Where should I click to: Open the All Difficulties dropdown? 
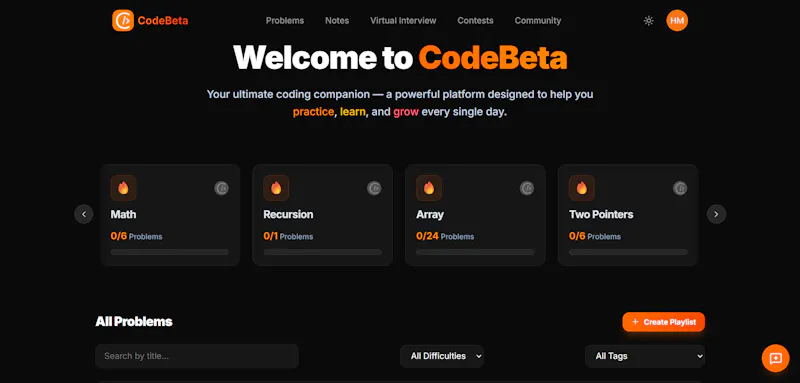pyautogui.click(x=442, y=356)
